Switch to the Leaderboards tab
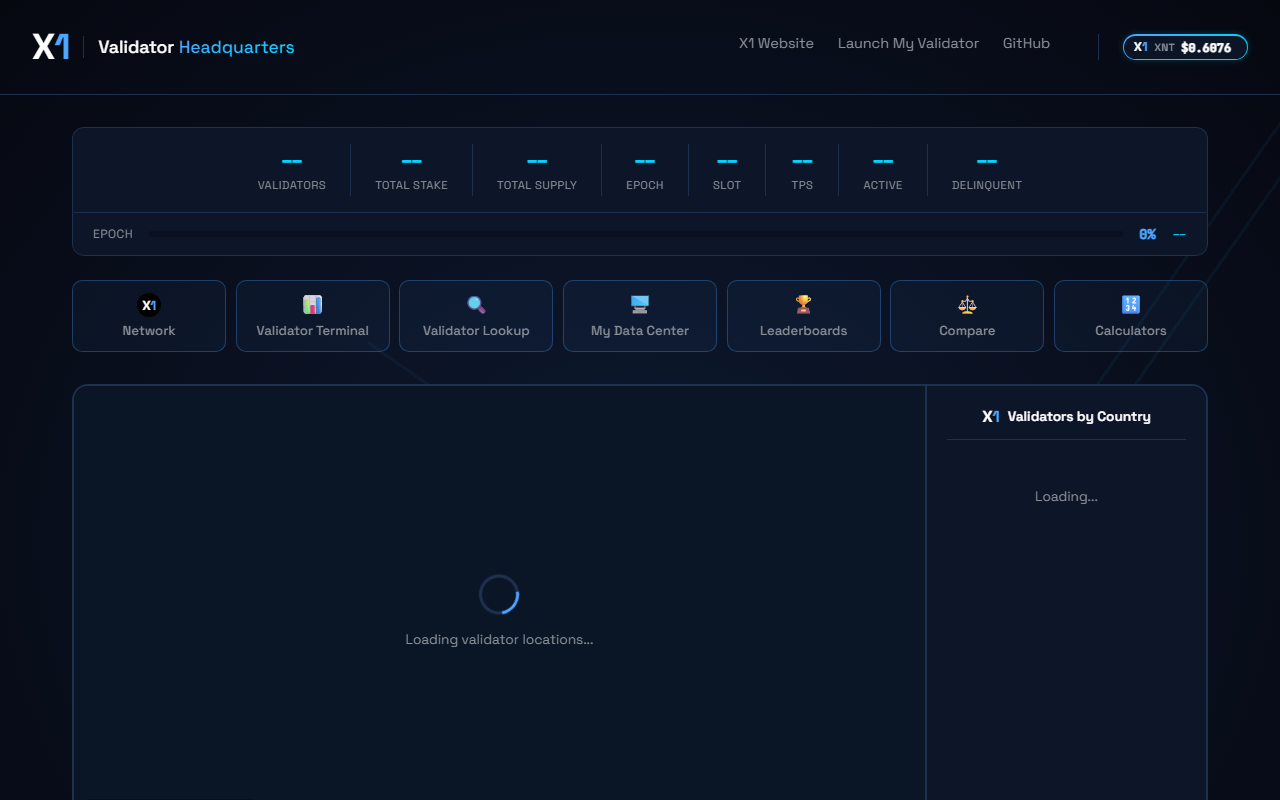Screen dimensions: 1280x800 click(x=804, y=316)
